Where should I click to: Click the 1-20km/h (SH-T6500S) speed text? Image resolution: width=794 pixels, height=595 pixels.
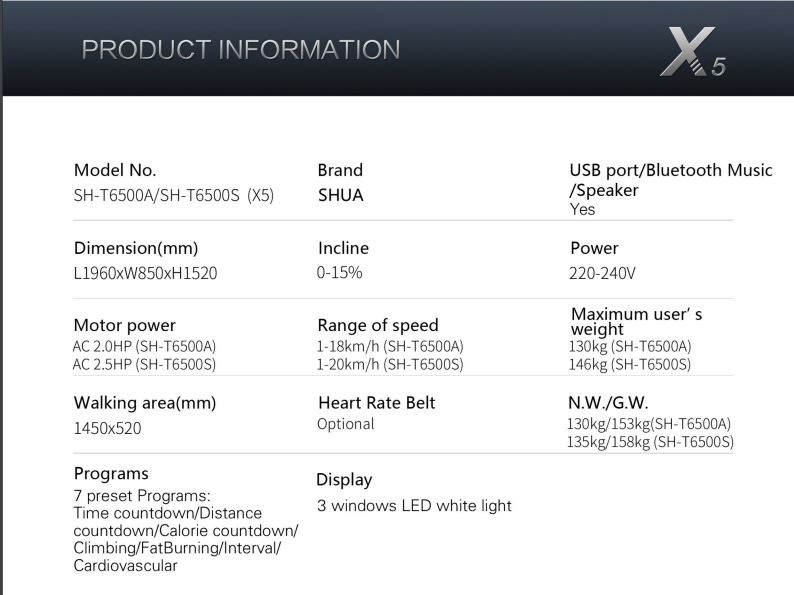390,364
